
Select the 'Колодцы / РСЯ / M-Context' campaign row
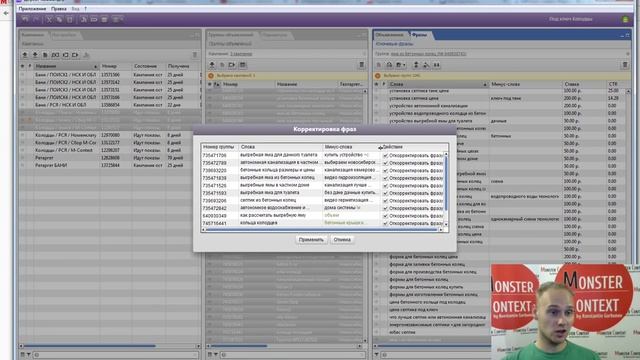coord(110,150)
